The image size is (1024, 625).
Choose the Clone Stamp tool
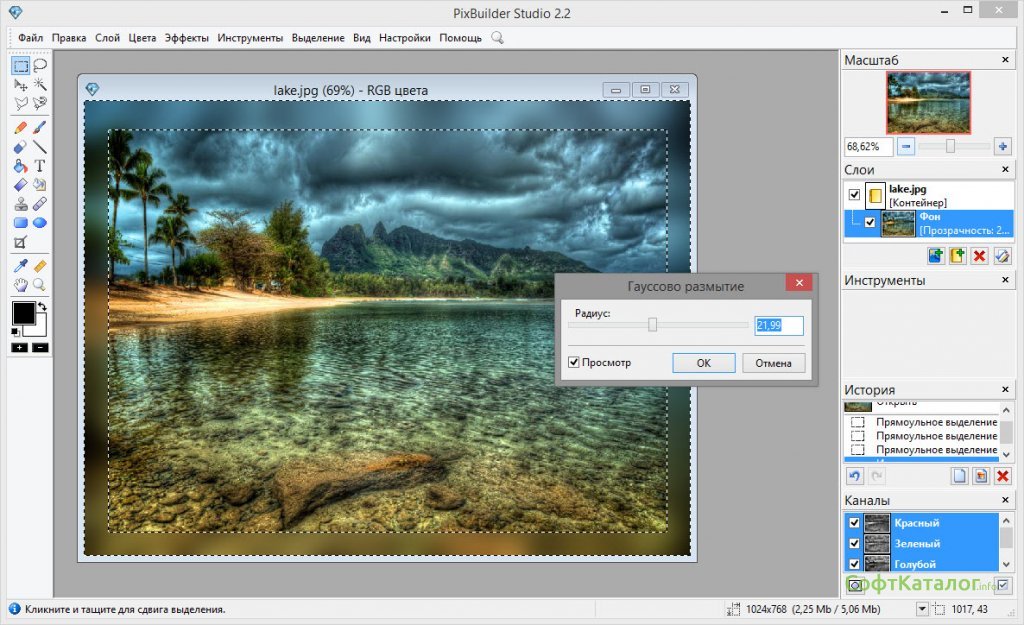tap(21, 204)
